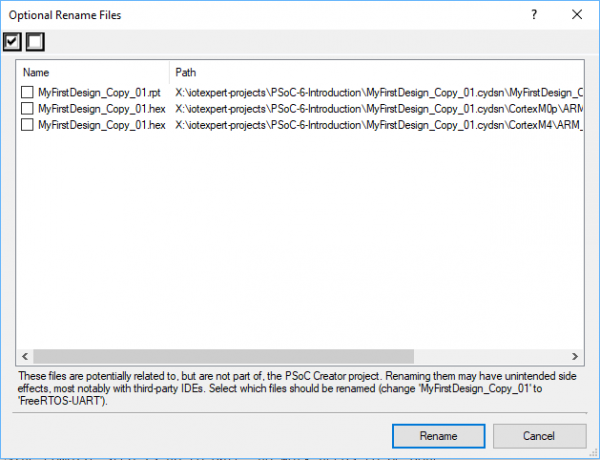Click the horizontal scrollbar left arrow
Viewport: 600px width, 460px height.
tap(24, 356)
